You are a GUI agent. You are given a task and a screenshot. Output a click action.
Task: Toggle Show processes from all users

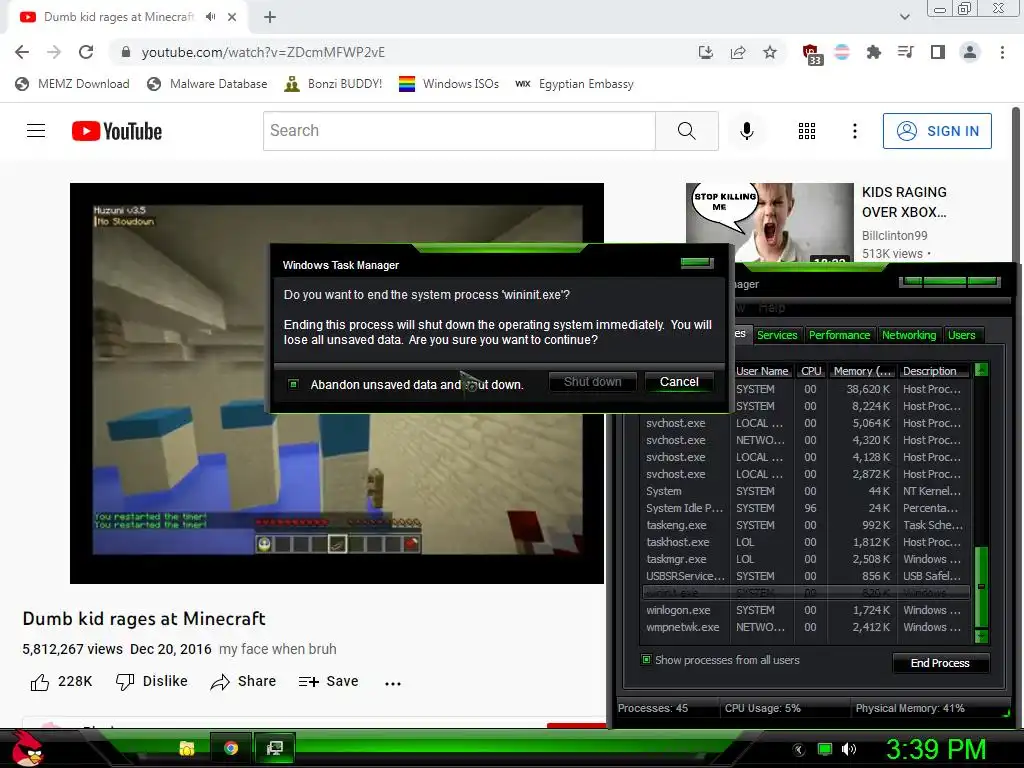(646, 660)
